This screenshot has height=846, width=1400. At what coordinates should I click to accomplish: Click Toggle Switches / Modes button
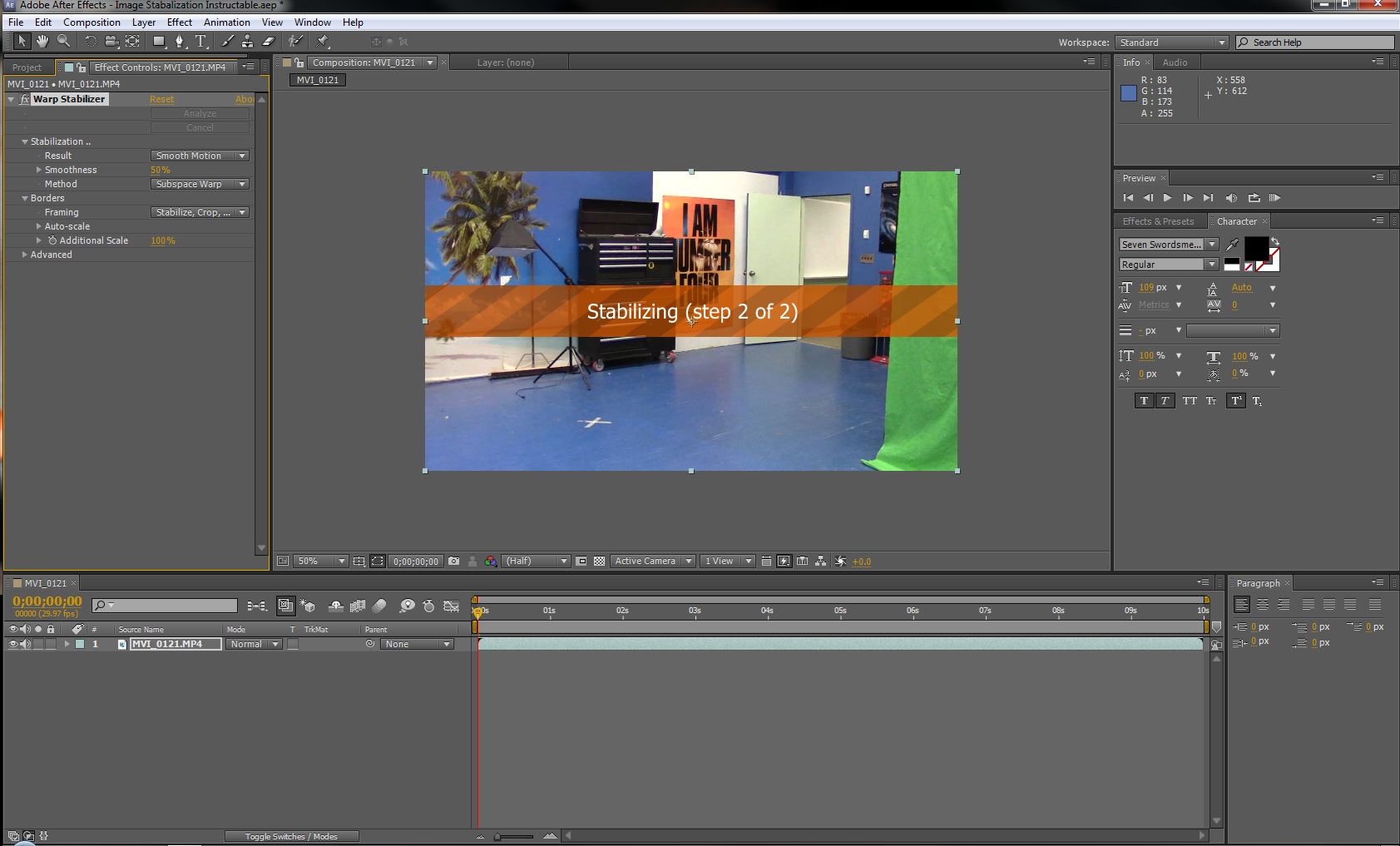(291, 837)
